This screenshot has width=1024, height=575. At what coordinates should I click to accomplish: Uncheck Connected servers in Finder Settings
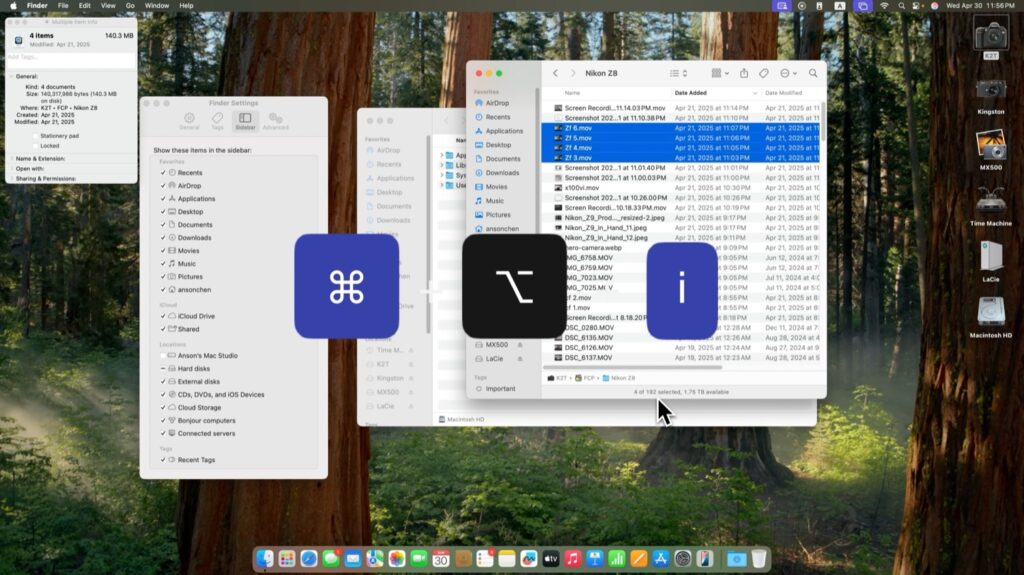(163, 434)
